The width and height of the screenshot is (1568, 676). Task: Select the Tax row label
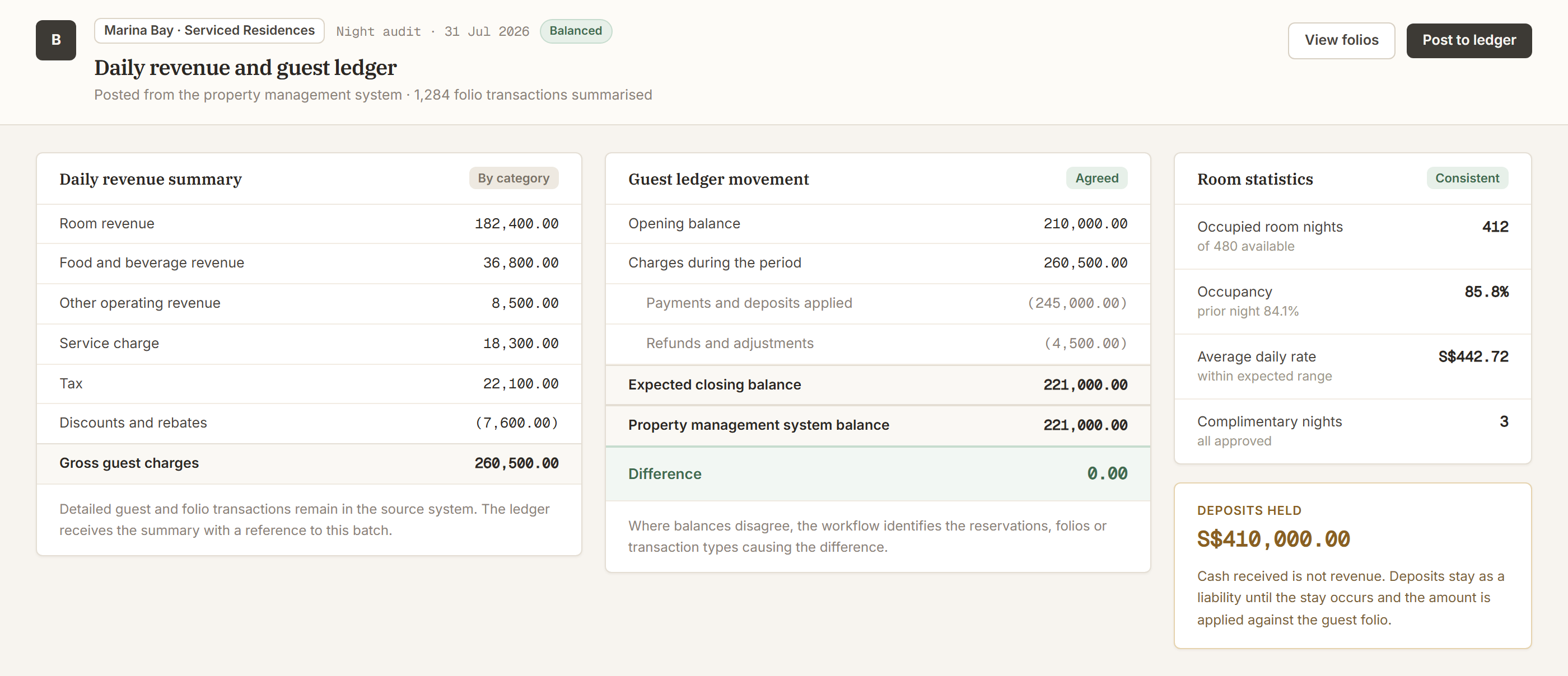click(71, 383)
